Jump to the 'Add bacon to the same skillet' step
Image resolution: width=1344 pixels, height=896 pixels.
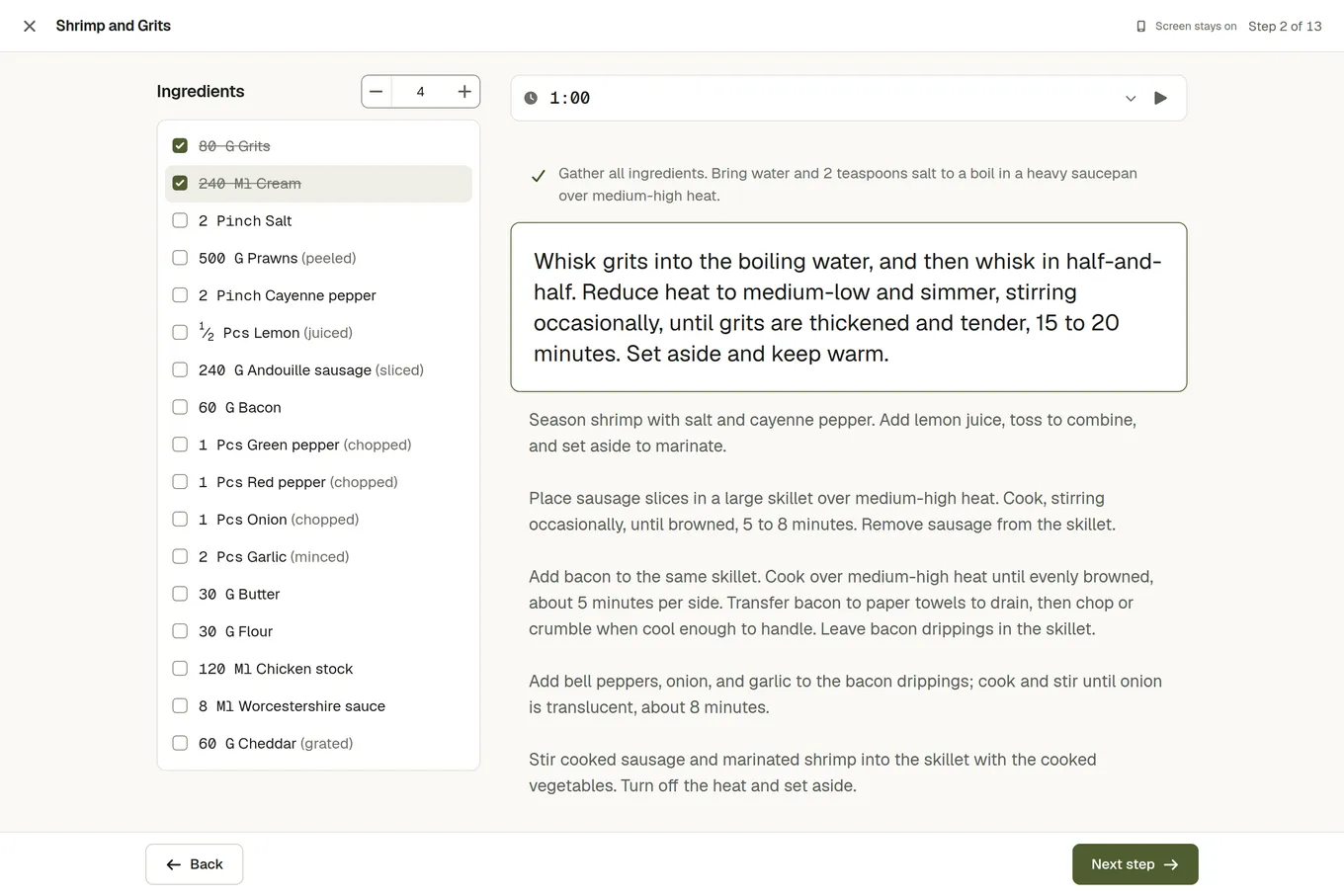pos(848,603)
